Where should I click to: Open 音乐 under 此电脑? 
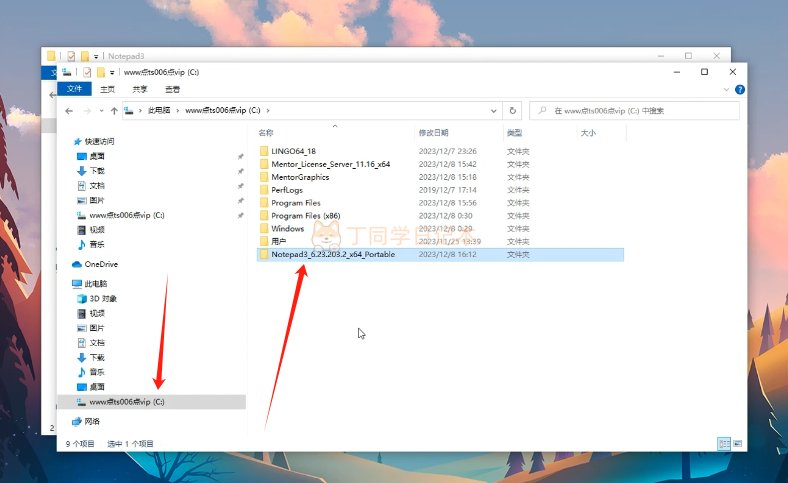pos(97,372)
